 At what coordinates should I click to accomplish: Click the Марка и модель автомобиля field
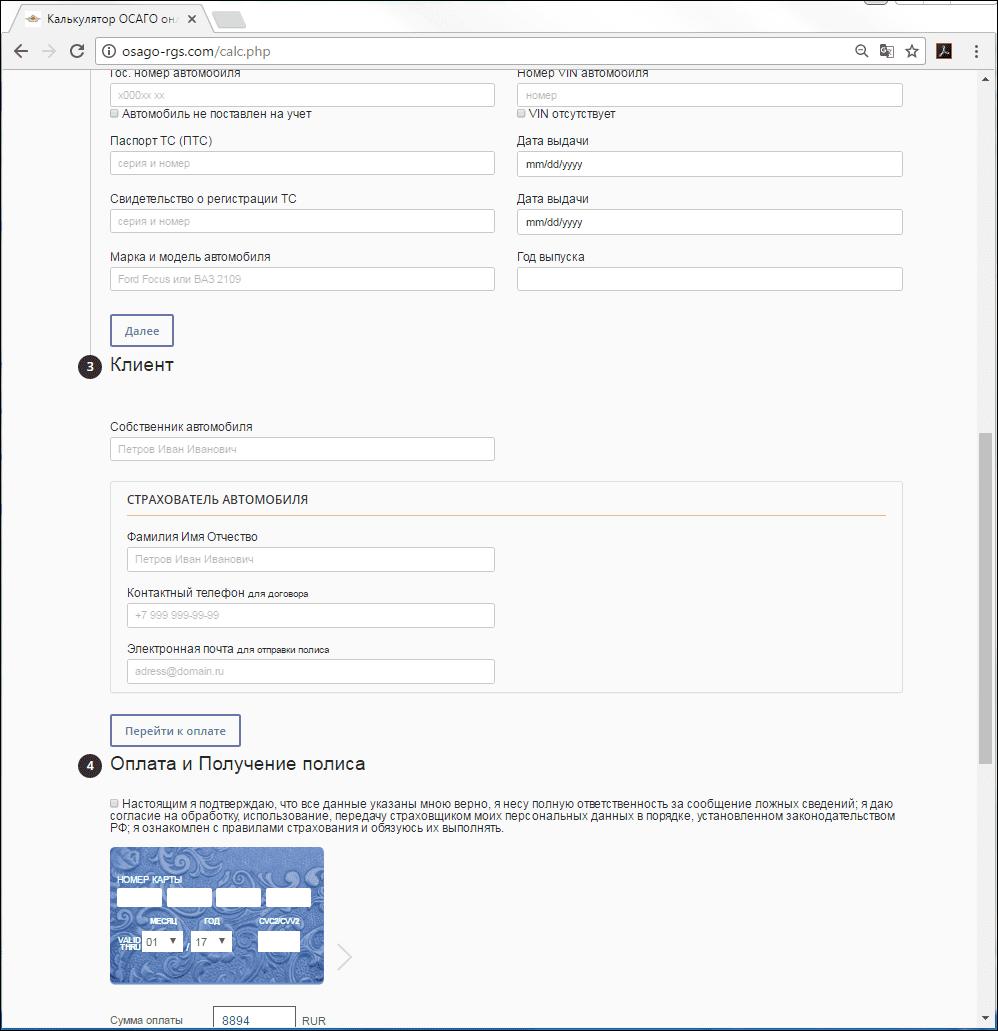point(302,279)
